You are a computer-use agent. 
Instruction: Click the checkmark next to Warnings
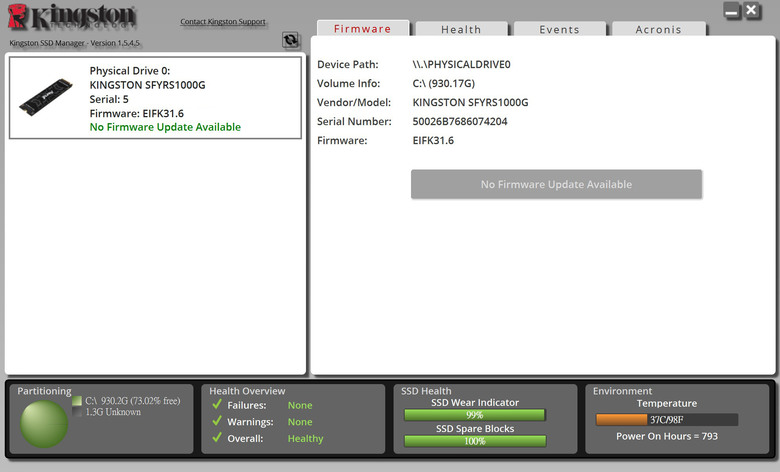point(217,421)
